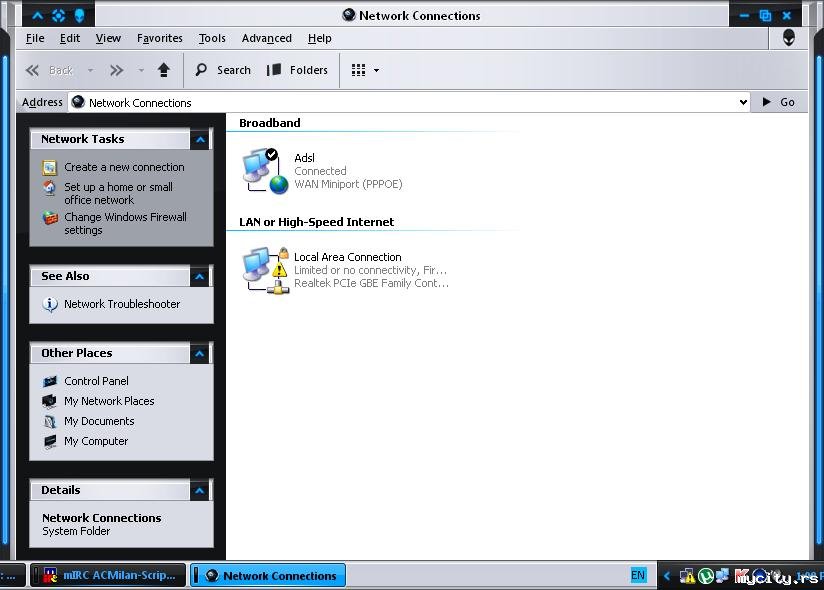
Task: Click Create a new connection link
Action: click(x=124, y=167)
